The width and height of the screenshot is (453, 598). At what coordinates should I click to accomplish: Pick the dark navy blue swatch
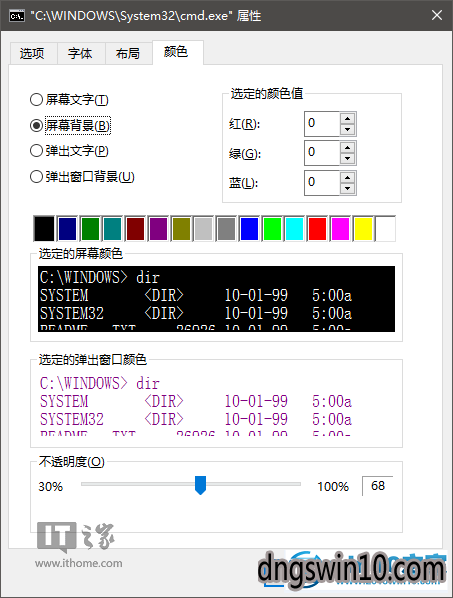67,228
